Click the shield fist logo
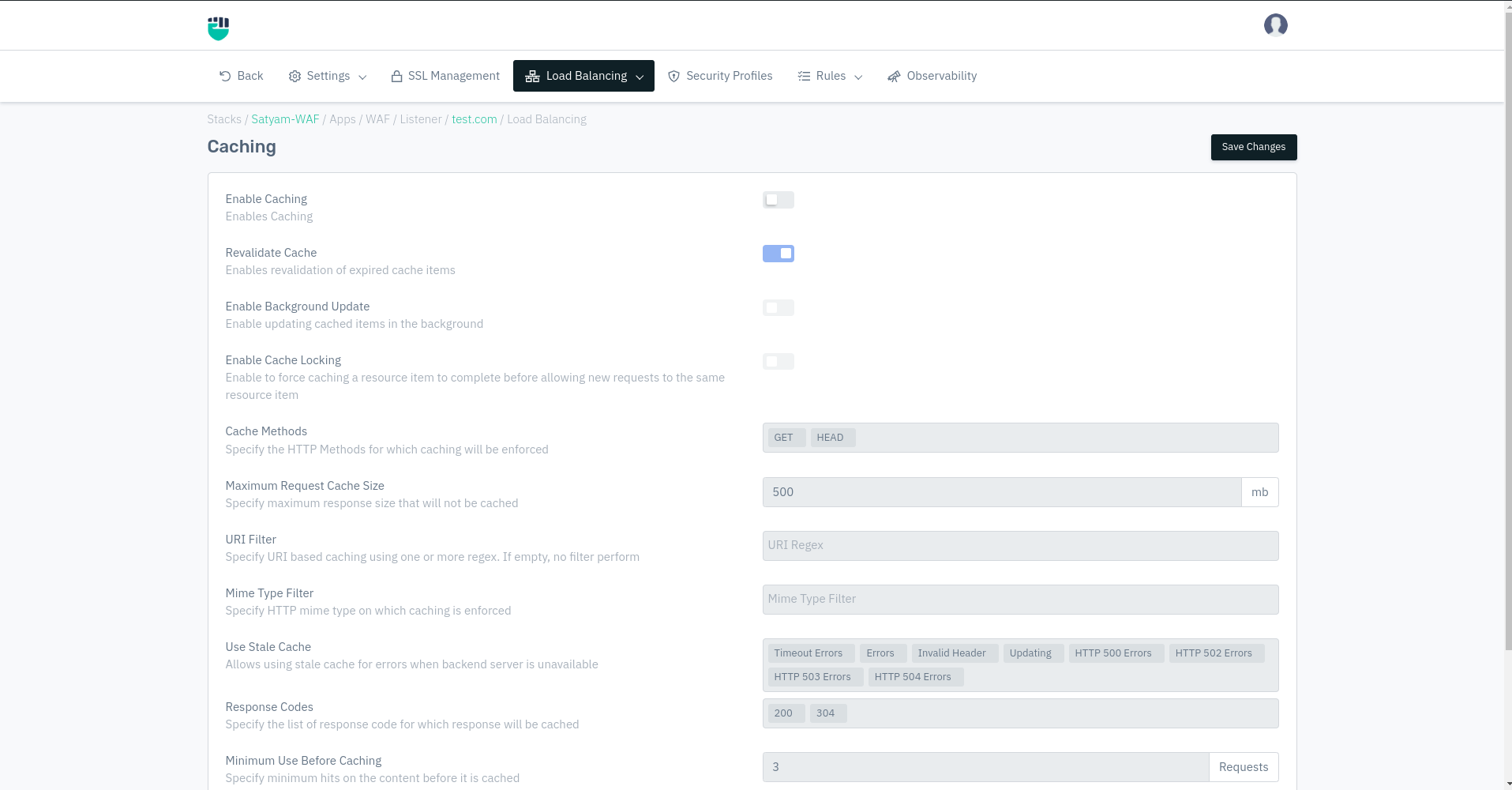1512x790 pixels. point(218,28)
